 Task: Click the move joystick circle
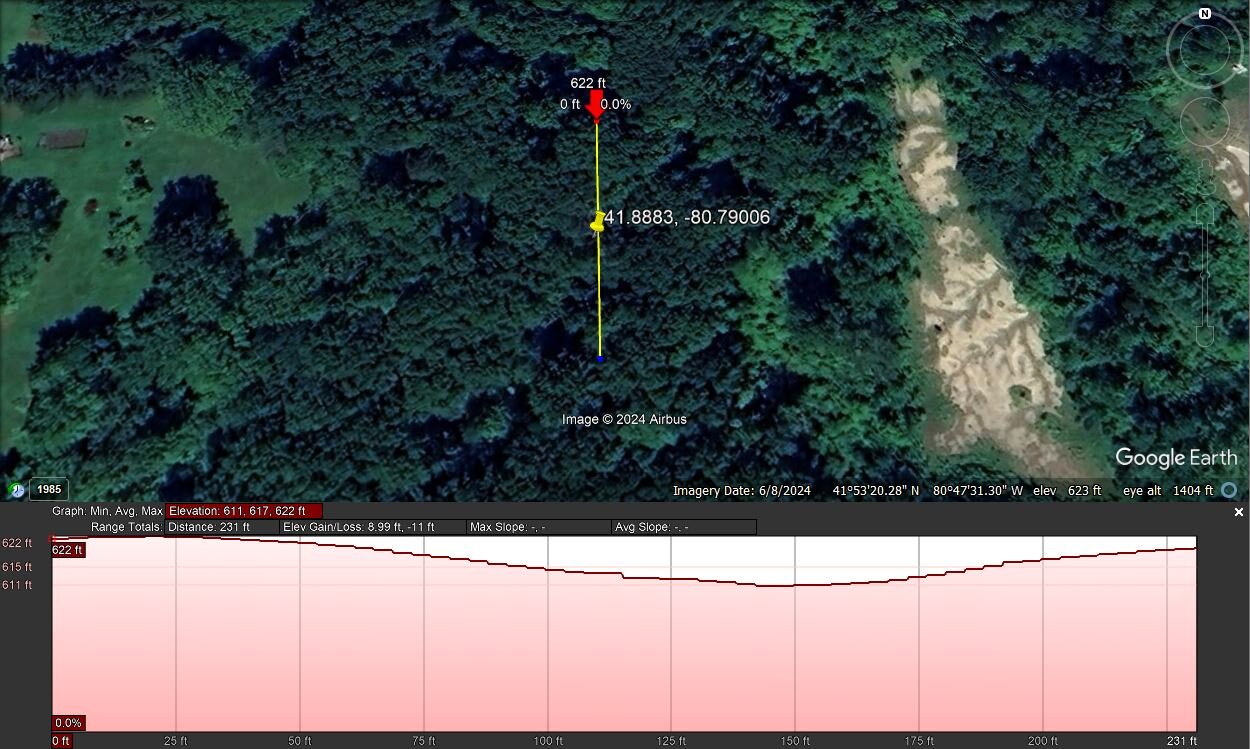coord(1204,122)
